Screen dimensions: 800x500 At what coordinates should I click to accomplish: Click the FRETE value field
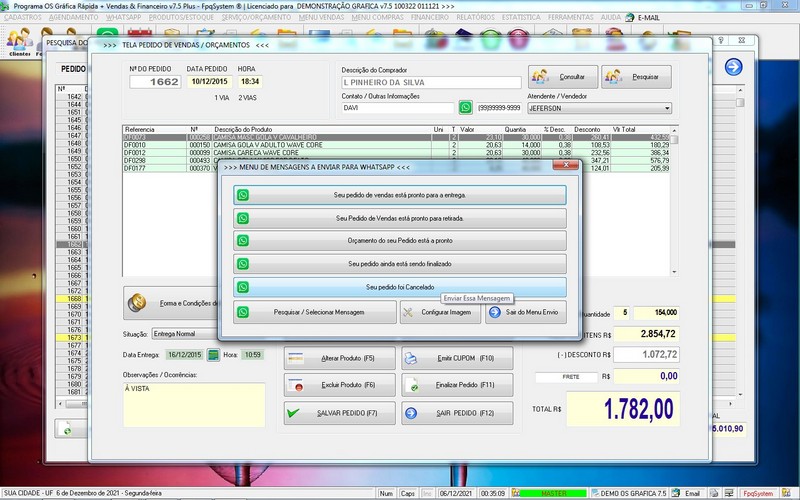pyautogui.click(x=646, y=377)
